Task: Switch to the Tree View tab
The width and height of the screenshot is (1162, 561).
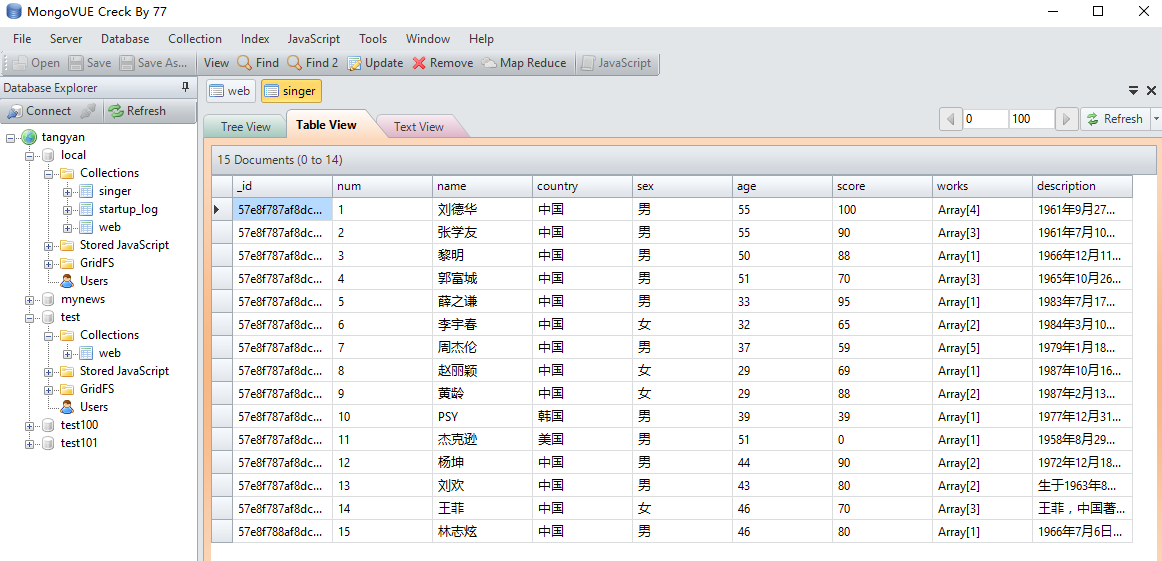Action: (x=246, y=127)
